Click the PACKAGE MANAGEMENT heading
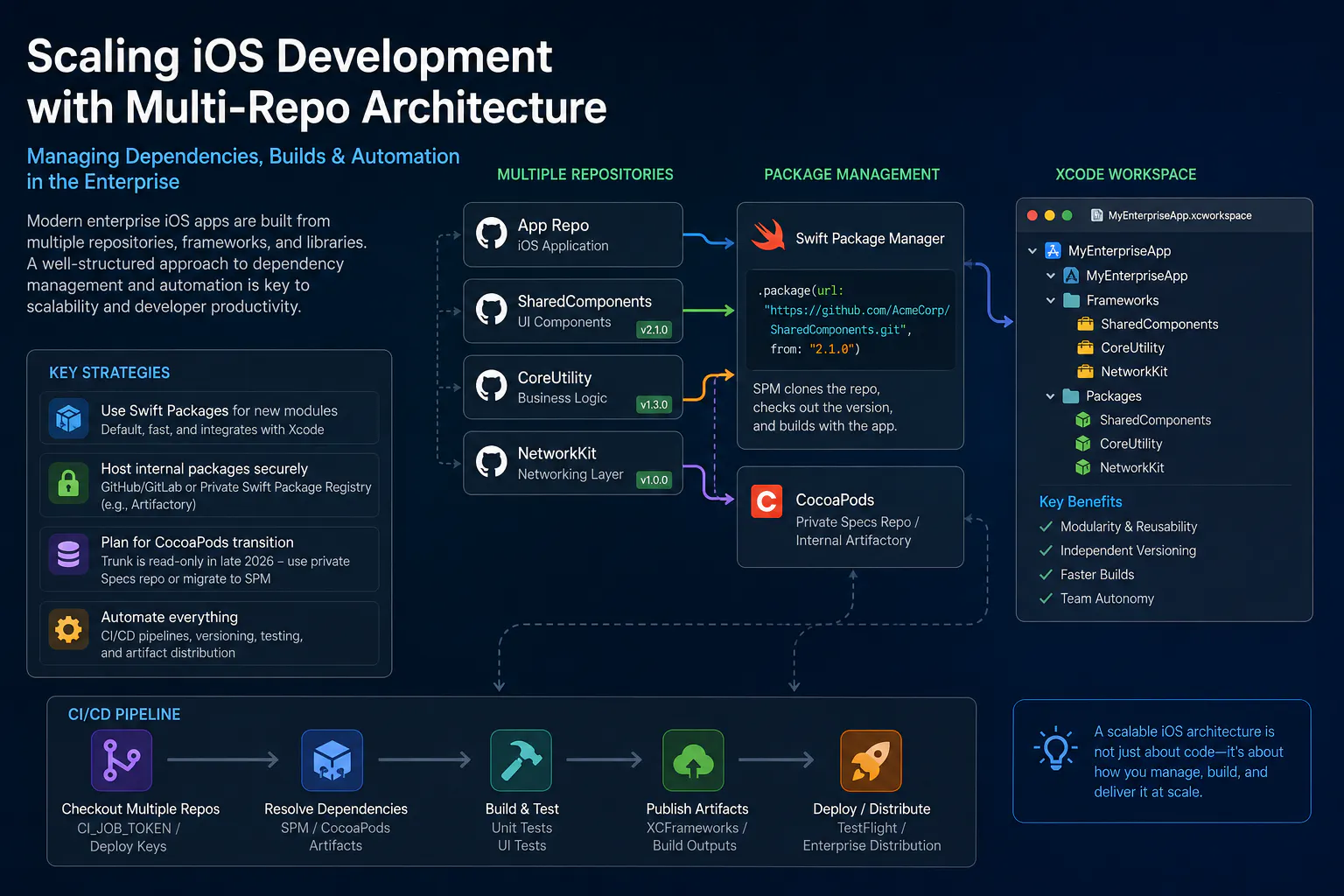The image size is (1344, 896). tap(852, 174)
